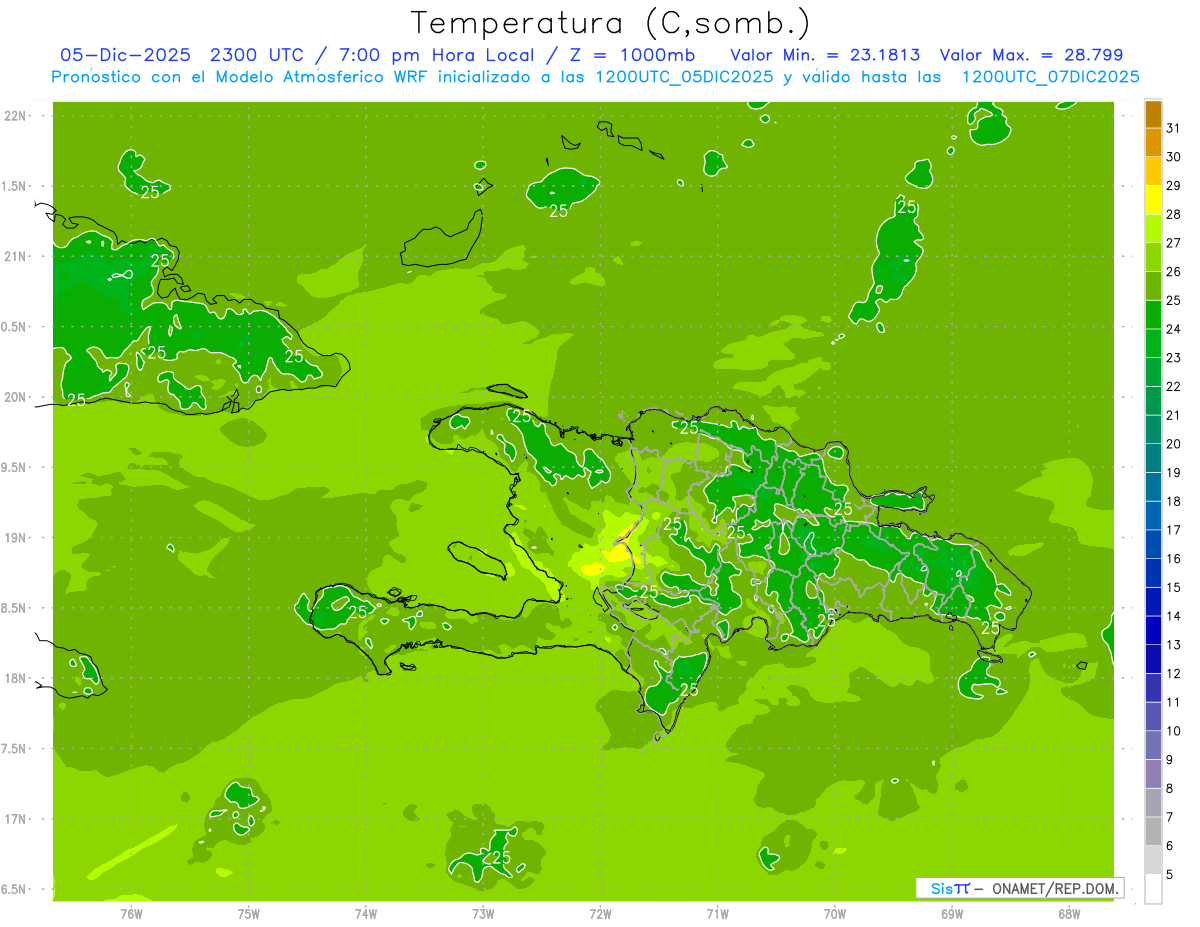Click the "Valor Max. = 28.799" value
The height and width of the screenshot is (927, 1200).
point(1031,55)
